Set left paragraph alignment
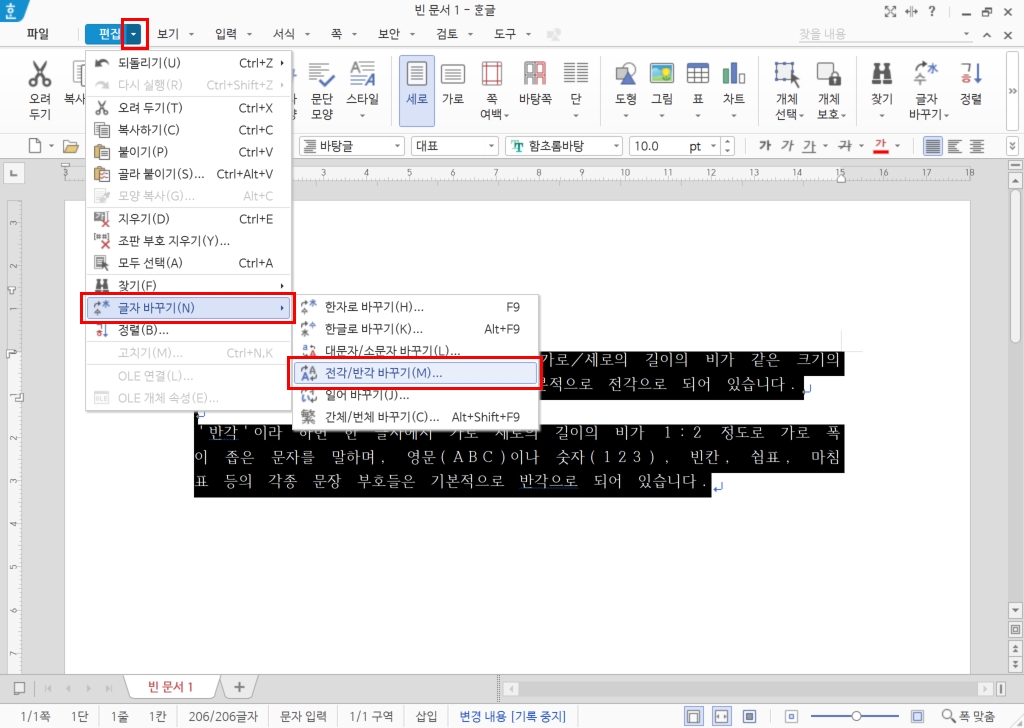Viewport: 1024px width, 728px height. point(955,146)
